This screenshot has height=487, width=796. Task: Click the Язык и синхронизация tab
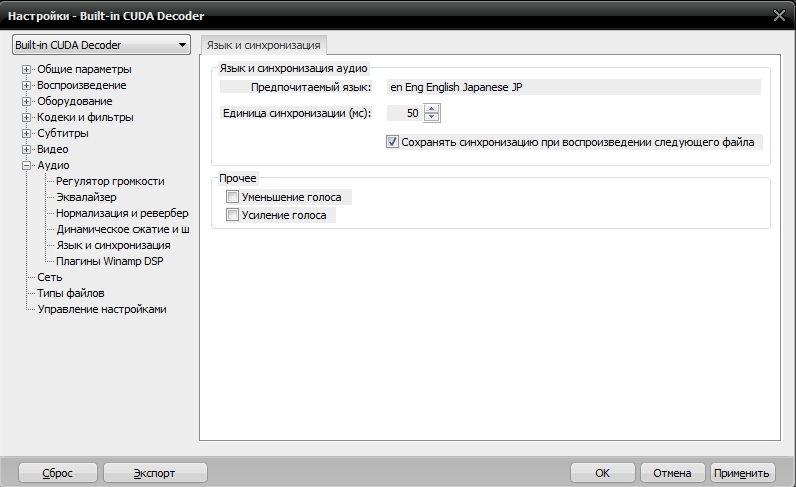pyautogui.click(x=263, y=45)
